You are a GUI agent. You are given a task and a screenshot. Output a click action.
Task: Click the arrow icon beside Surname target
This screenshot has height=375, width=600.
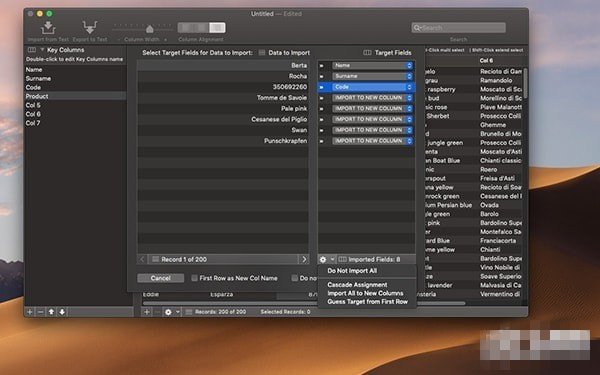[x=322, y=77]
